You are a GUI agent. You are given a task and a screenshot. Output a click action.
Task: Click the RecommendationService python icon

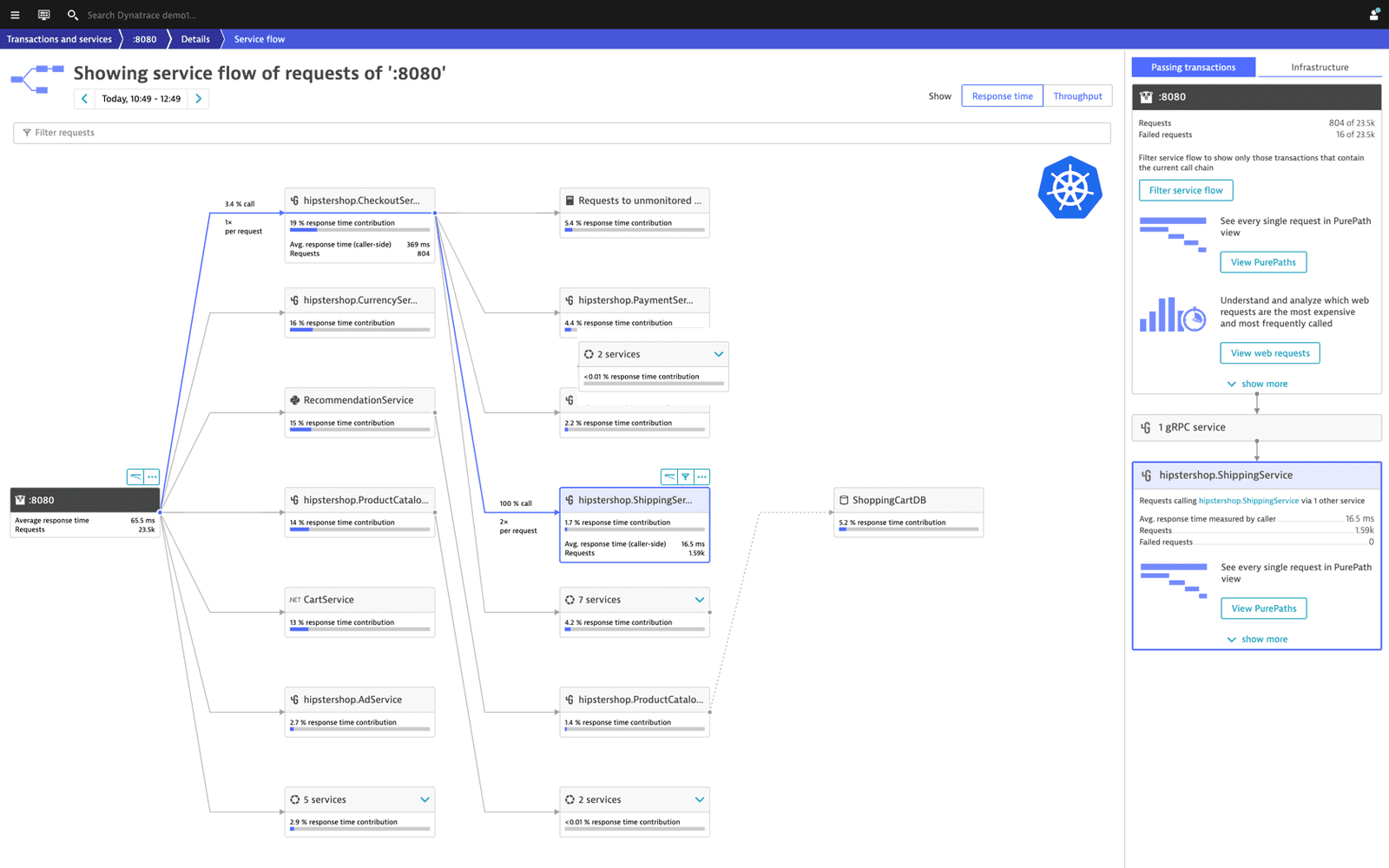295,400
